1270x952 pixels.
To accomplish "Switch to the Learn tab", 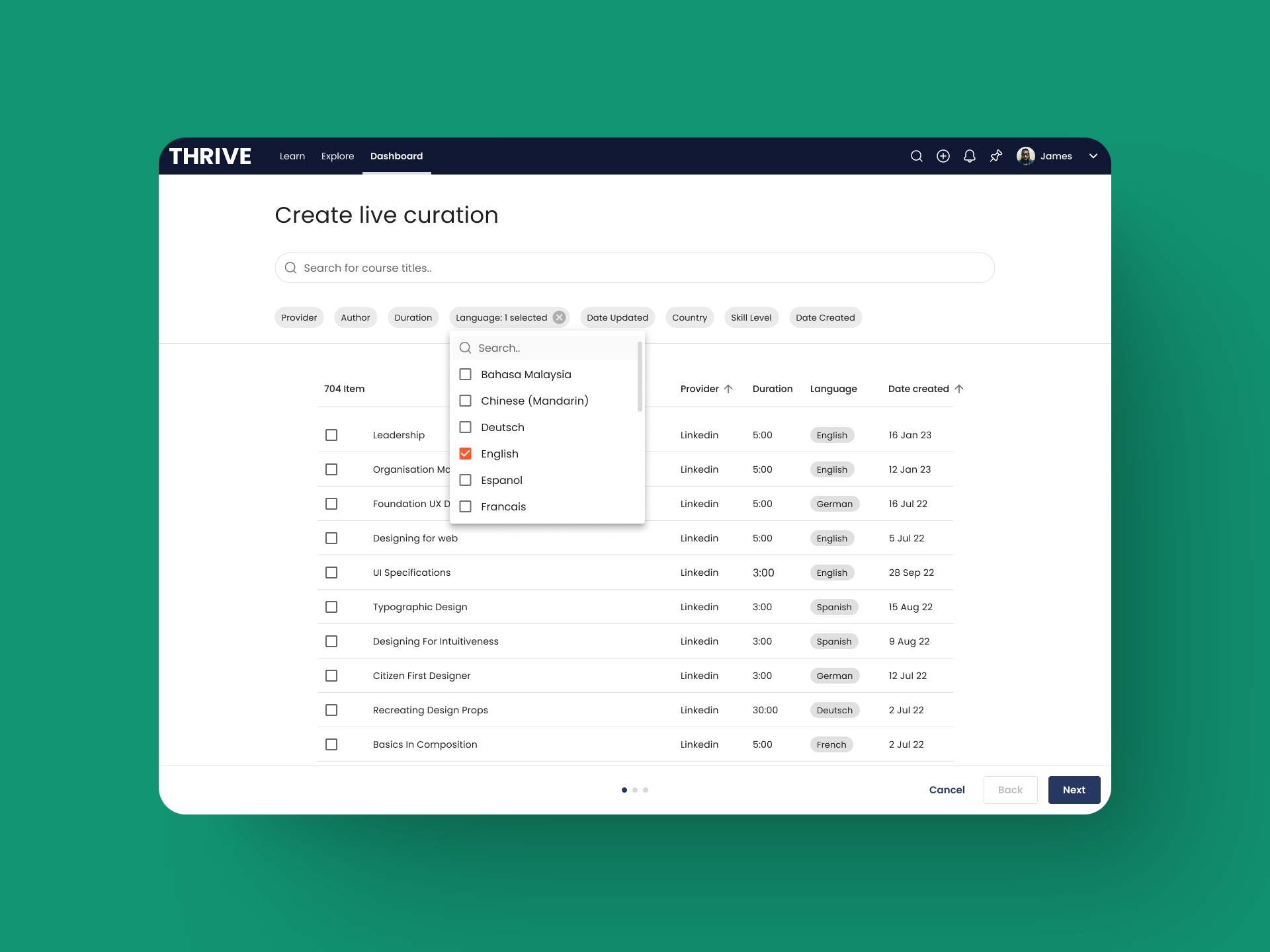I will pyautogui.click(x=292, y=156).
